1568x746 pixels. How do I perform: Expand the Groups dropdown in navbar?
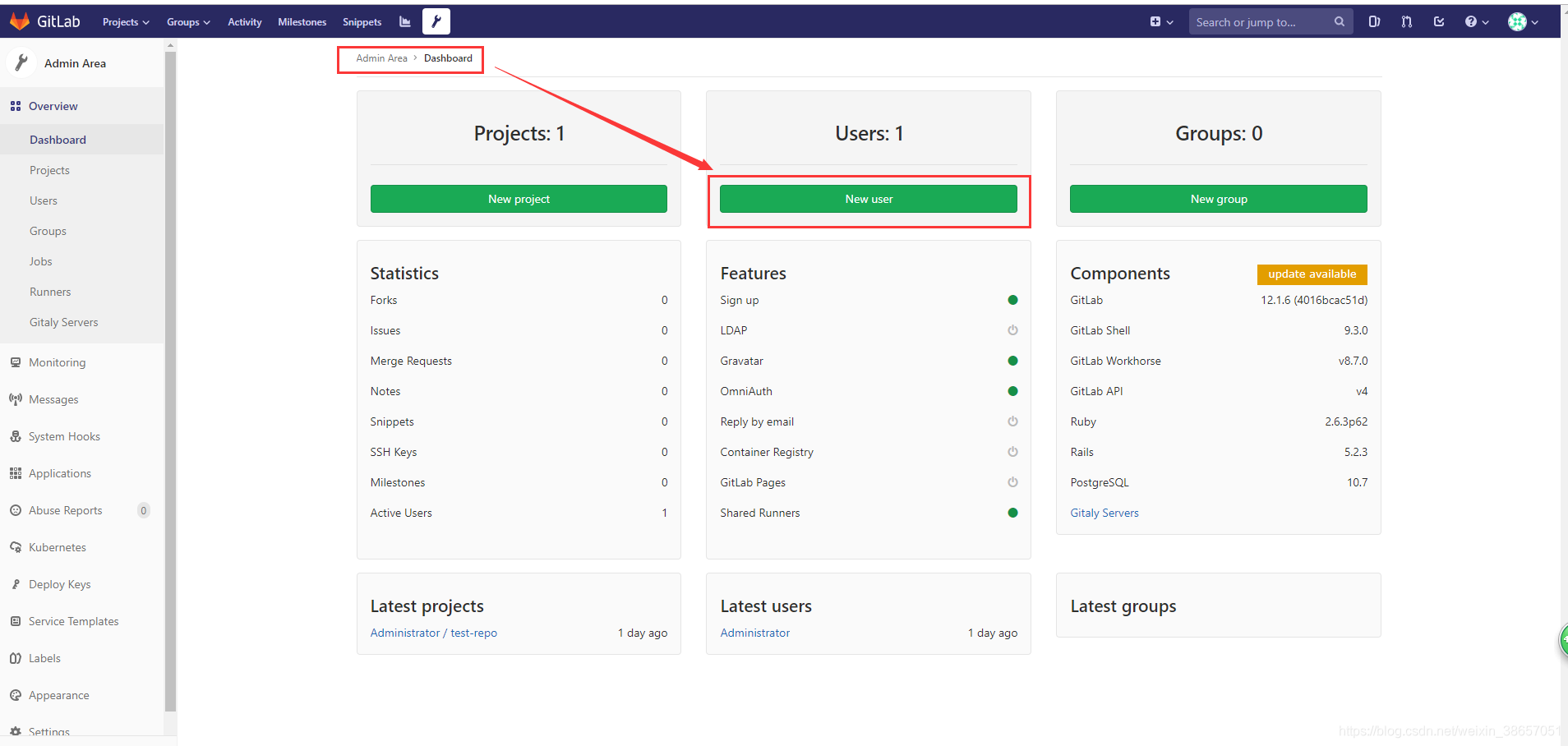pos(188,22)
